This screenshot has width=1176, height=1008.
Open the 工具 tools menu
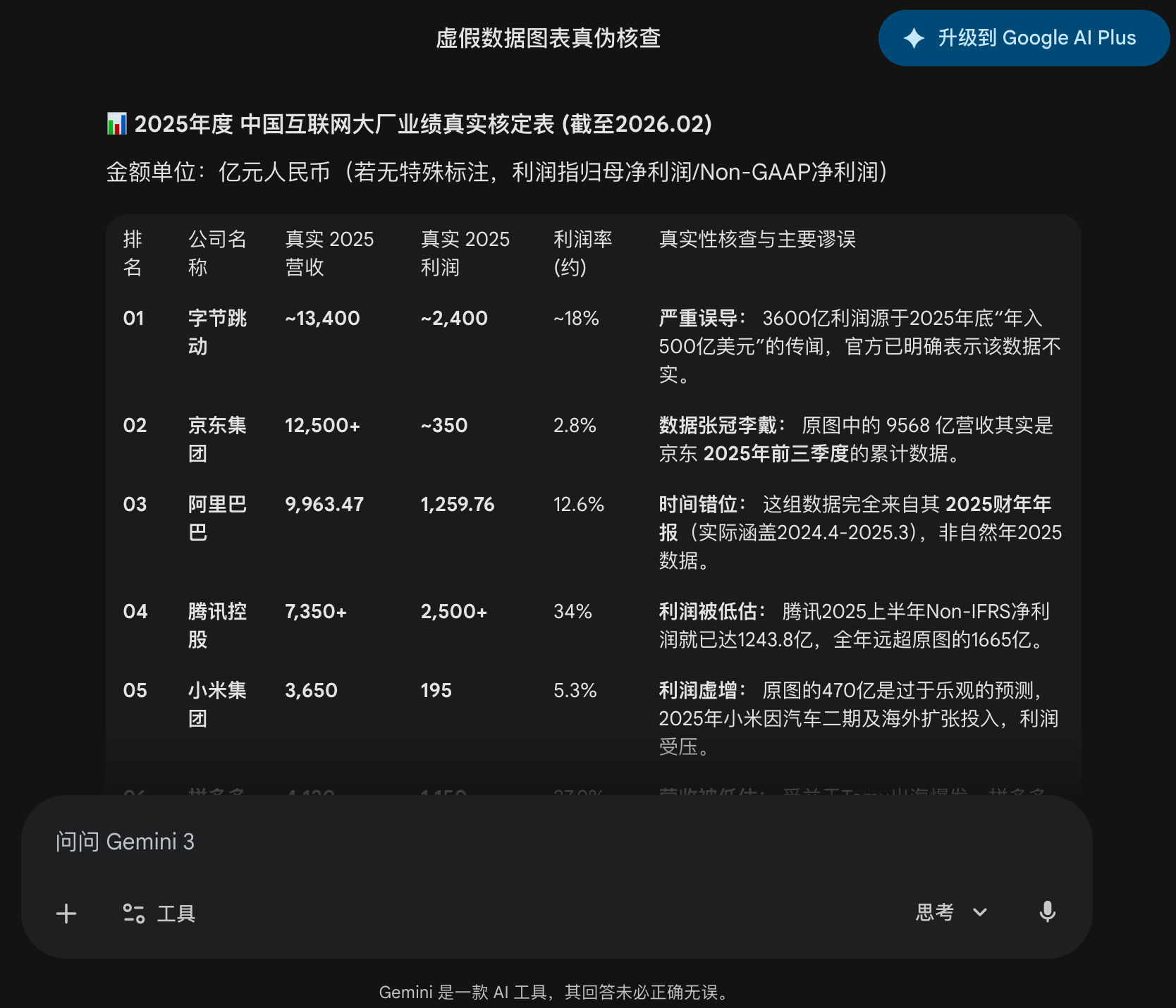tap(159, 914)
